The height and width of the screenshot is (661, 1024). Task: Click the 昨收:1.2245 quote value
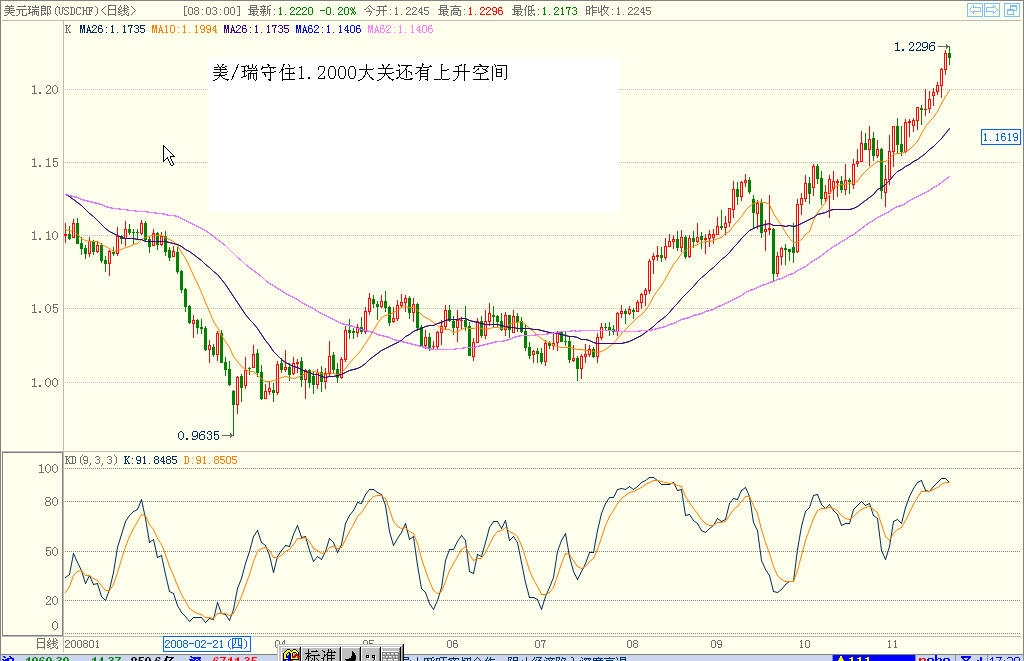click(618, 10)
